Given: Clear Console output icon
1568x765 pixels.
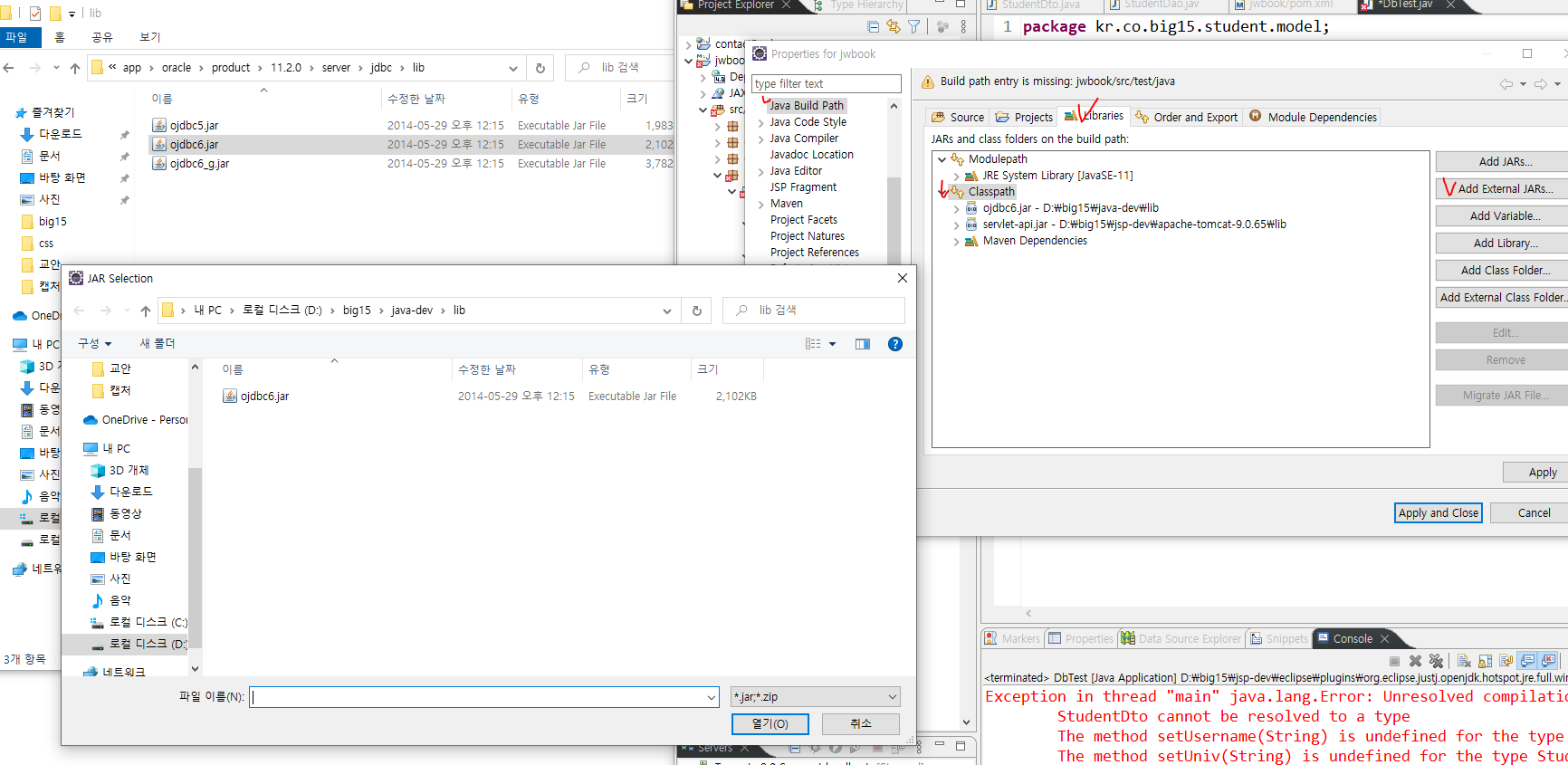Looking at the screenshot, I should pyautogui.click(x=1464, y=661).
